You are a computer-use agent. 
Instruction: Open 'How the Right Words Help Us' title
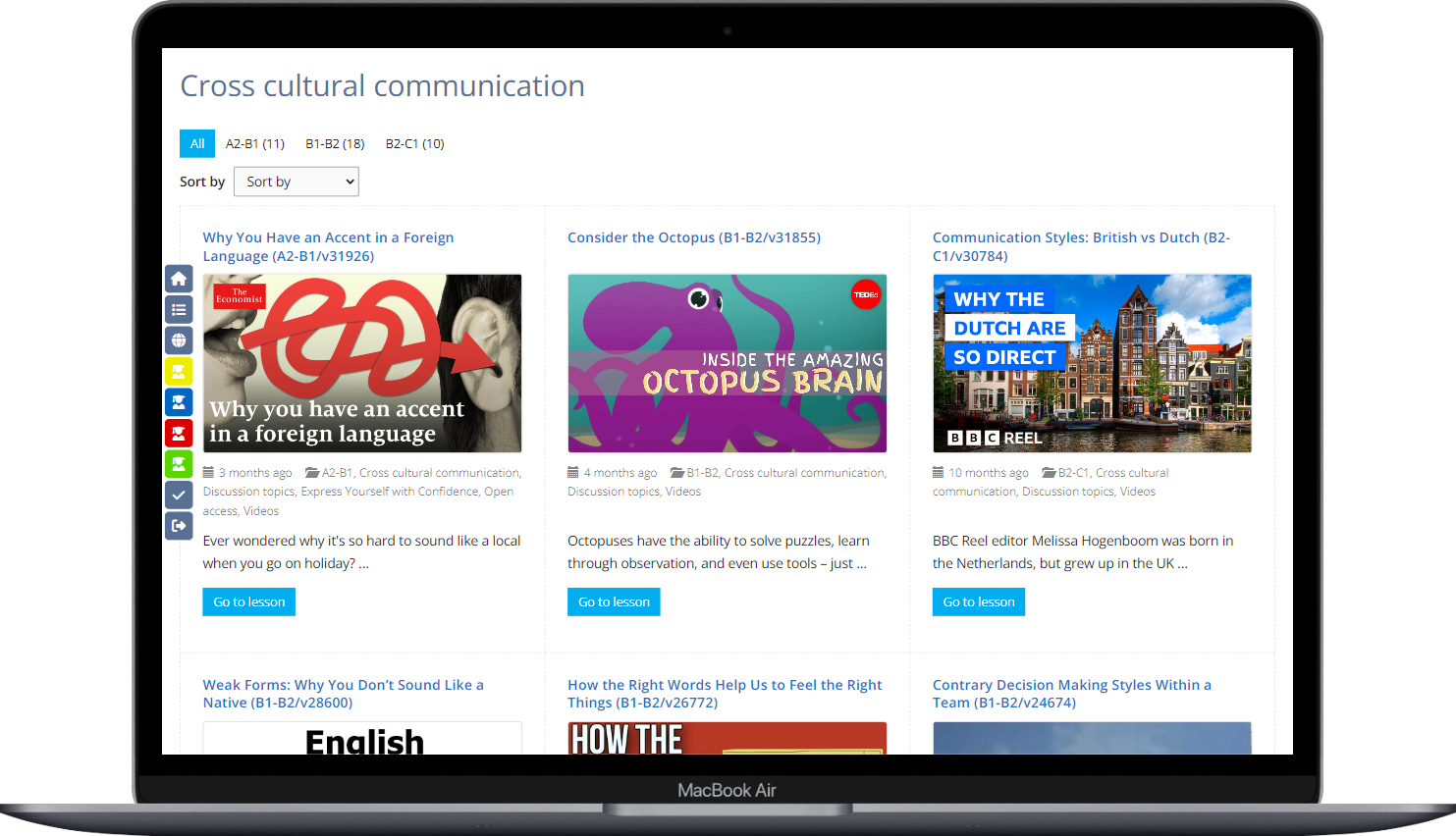click(725, 694)
